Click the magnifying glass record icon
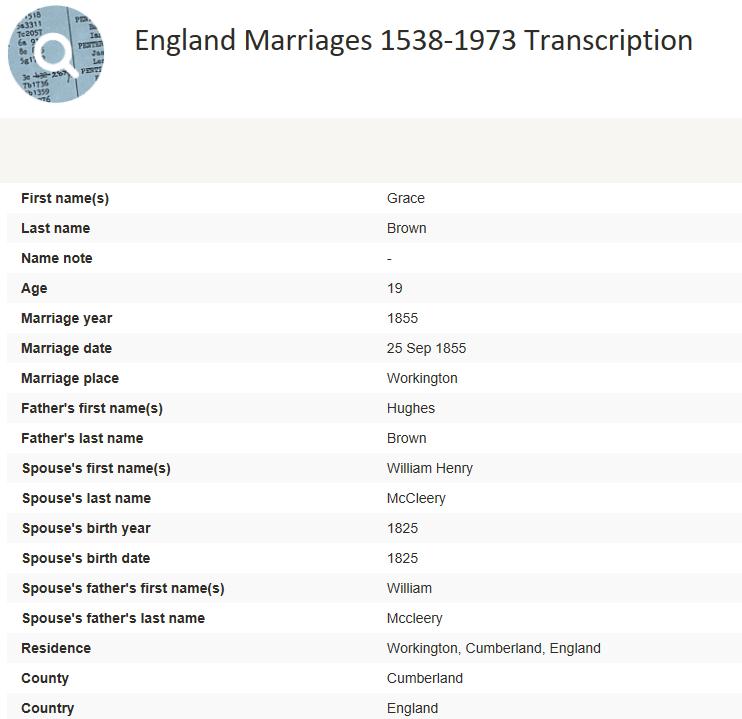Viewport: 742px width, 719px height. click(x=56, y=53)
